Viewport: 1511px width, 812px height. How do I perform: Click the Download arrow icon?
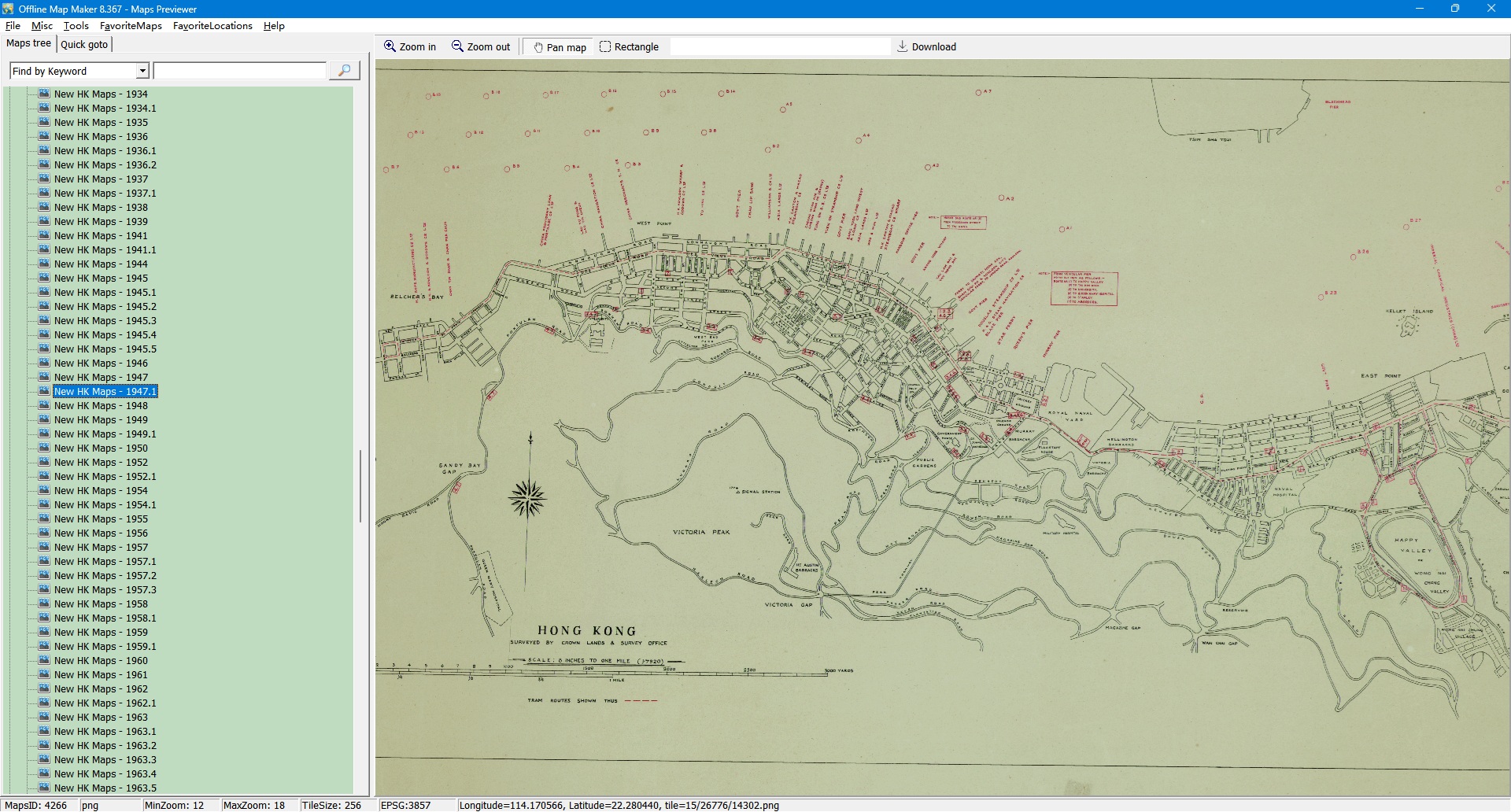pos(903,46)
